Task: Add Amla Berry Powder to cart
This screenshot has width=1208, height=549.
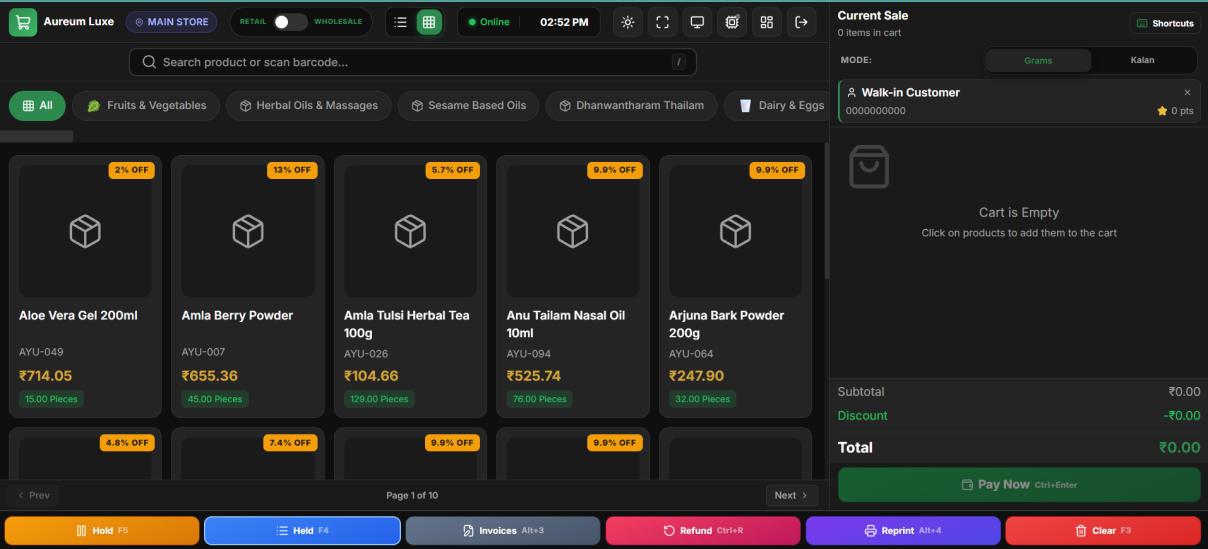Action: pos(248,286)
